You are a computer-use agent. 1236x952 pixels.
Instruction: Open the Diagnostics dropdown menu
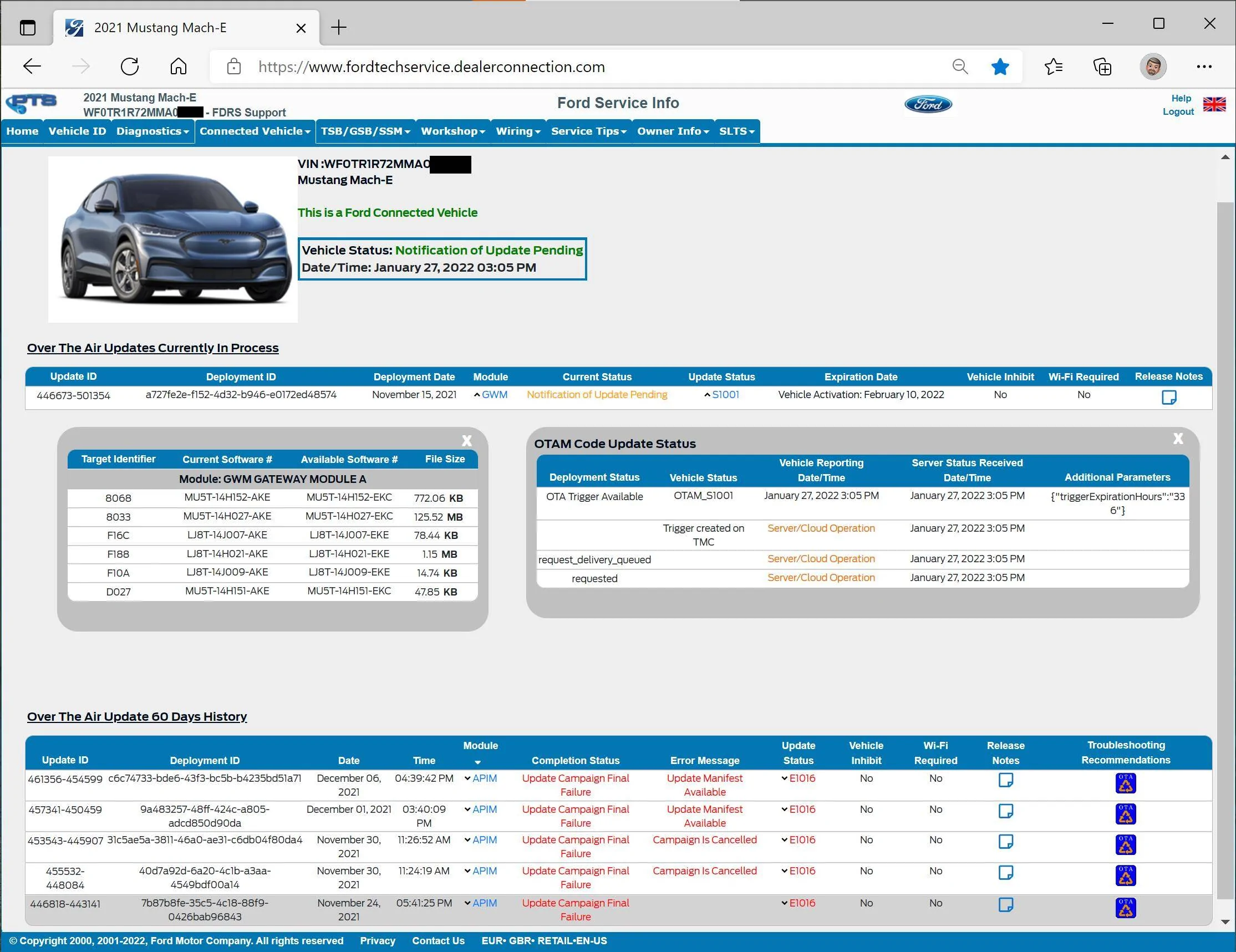[x=152, y=131]
